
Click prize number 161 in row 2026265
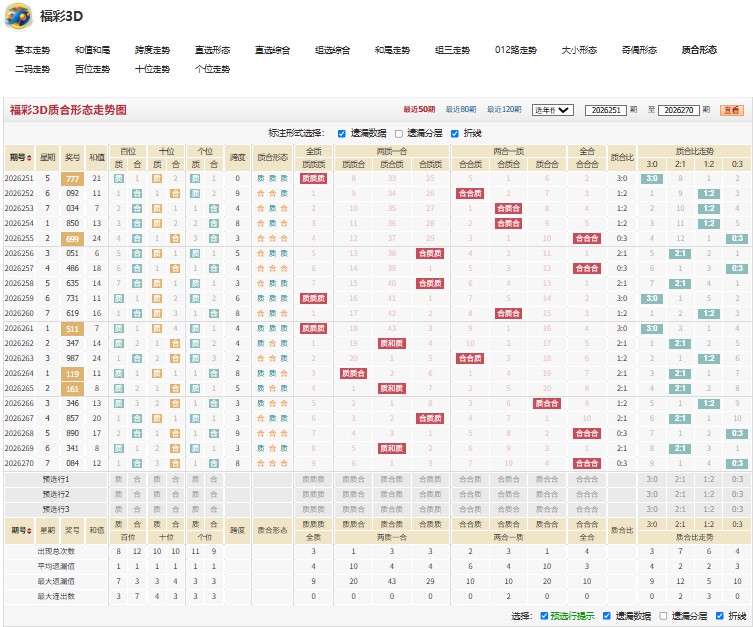coord(73,389)
